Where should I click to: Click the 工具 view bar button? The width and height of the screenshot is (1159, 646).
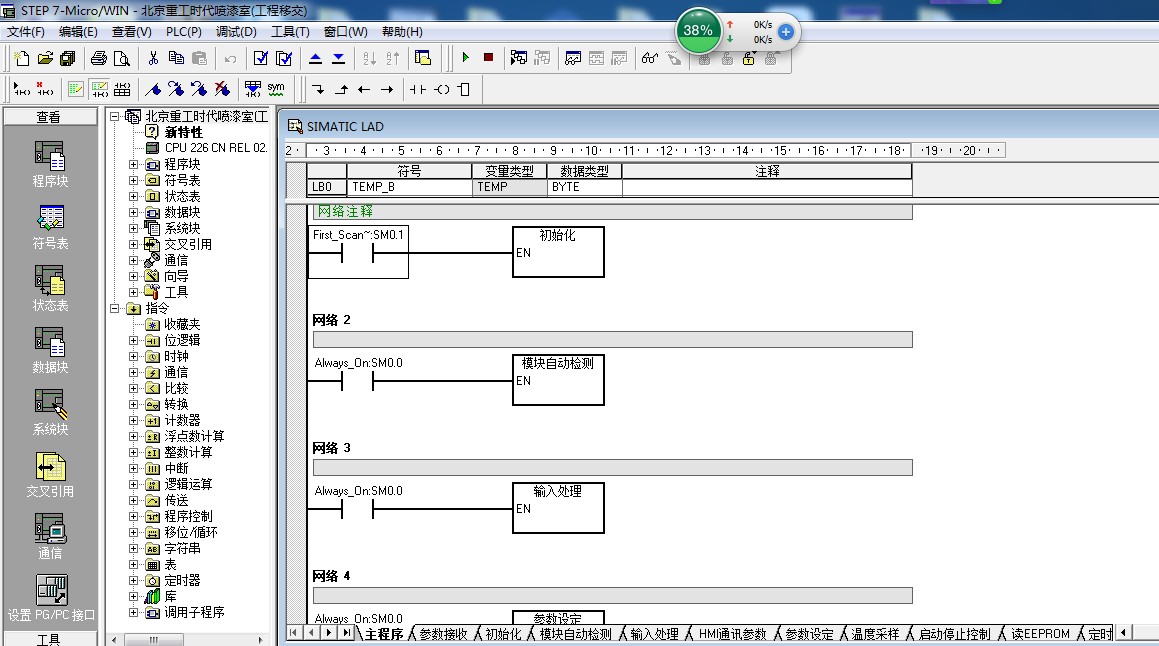tap(50, 639)
